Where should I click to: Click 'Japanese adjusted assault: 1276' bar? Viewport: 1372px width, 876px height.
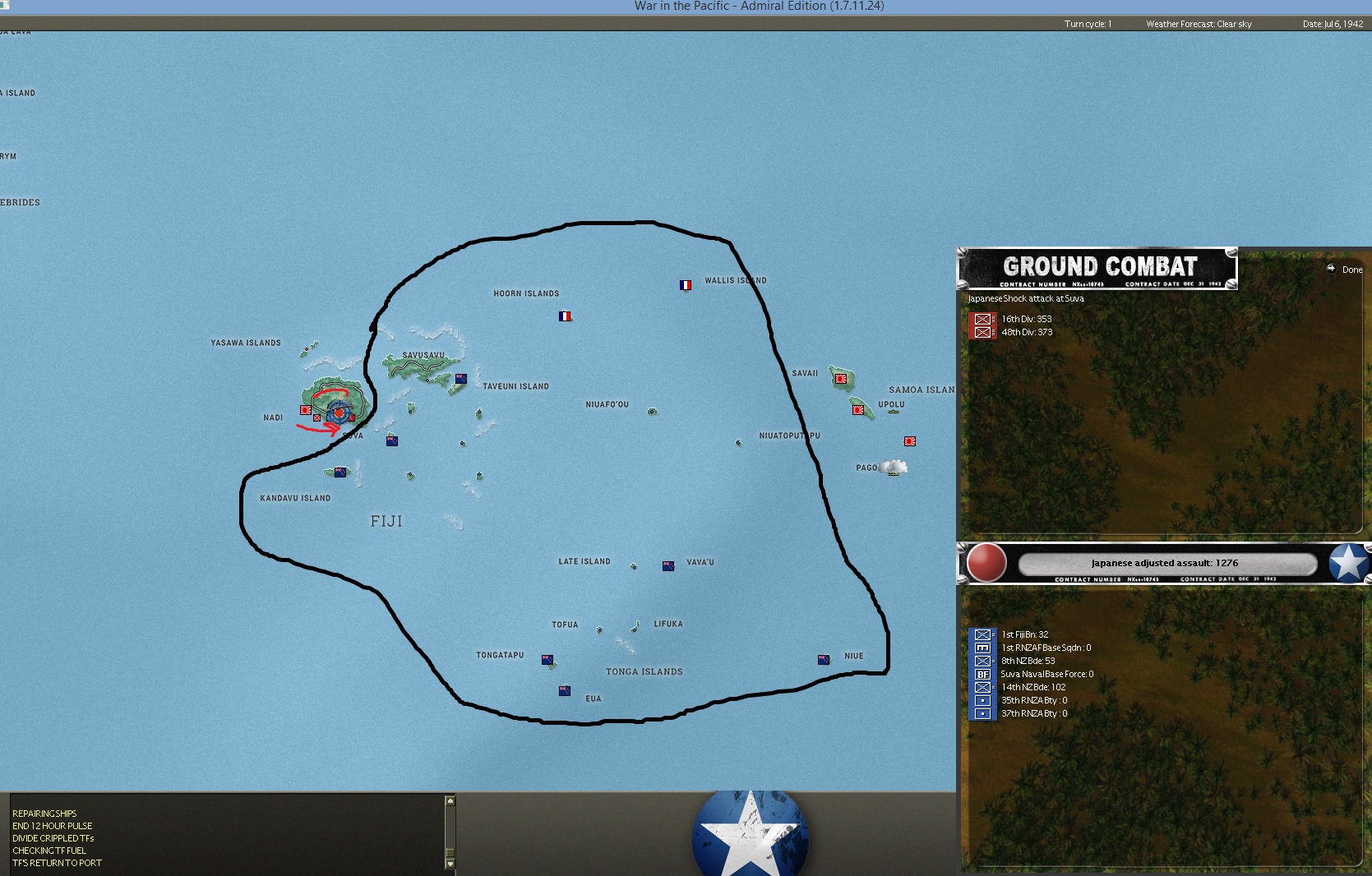(x=1166, y=563)
